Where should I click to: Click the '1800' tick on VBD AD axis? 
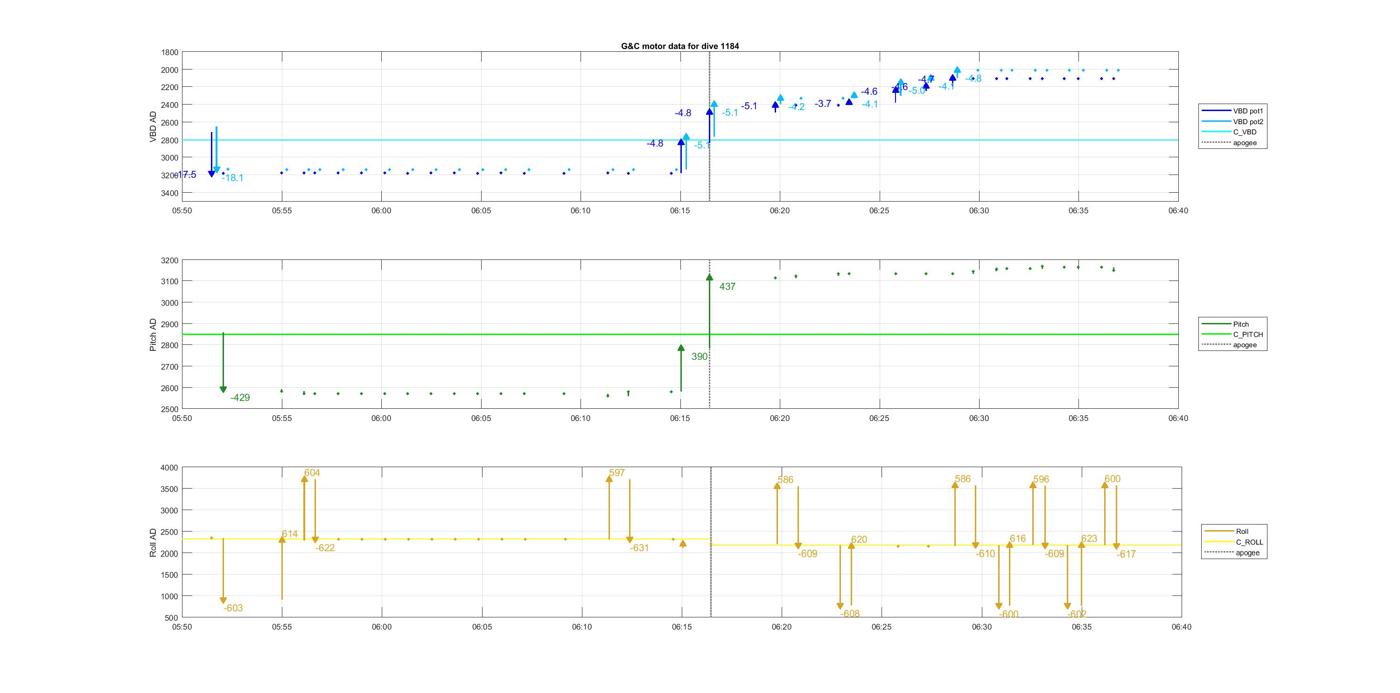(170, 52)
